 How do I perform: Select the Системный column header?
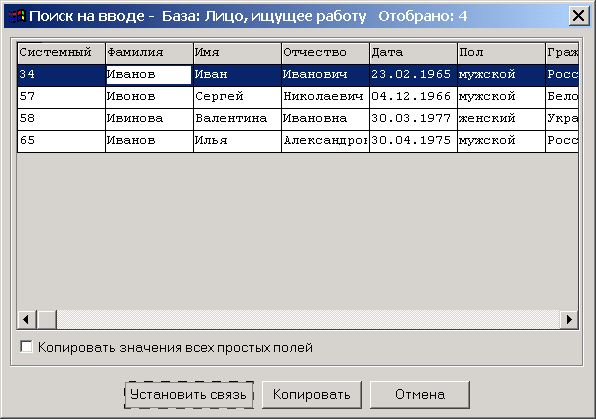pos(61,53)
